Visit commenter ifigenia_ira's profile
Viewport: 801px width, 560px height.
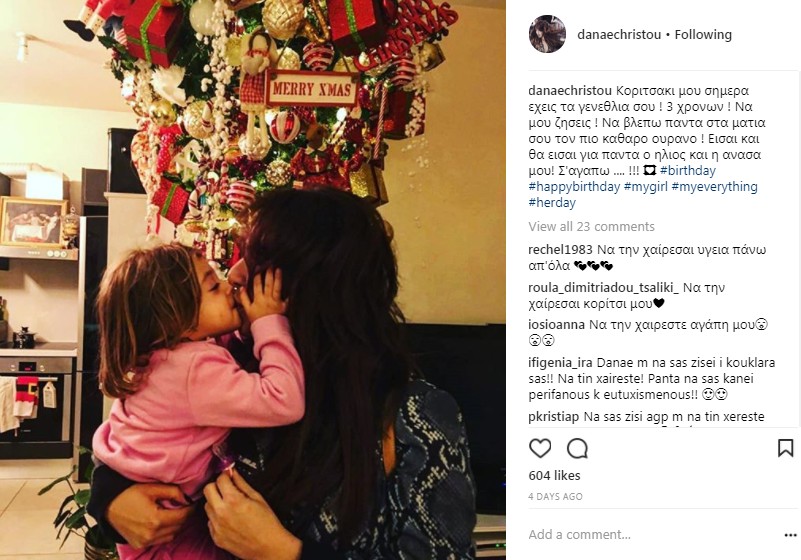point(560,363)
